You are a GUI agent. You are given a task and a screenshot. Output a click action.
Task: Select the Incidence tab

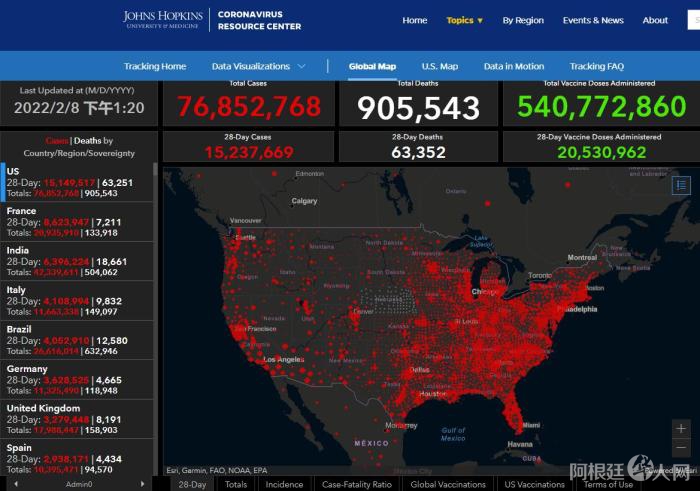tap(284, 484)
